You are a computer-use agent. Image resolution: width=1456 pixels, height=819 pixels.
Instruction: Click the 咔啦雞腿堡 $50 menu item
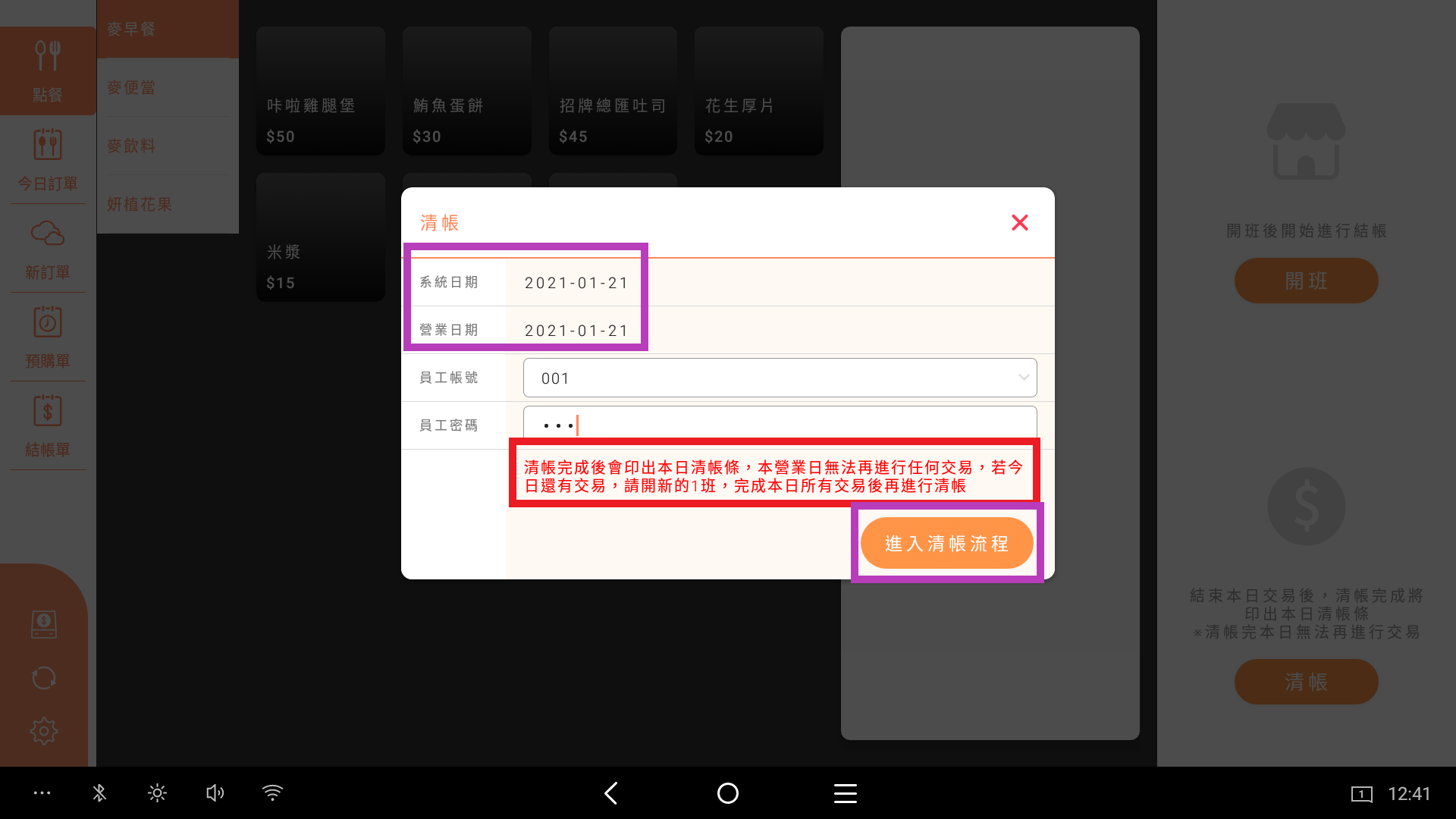321,91
